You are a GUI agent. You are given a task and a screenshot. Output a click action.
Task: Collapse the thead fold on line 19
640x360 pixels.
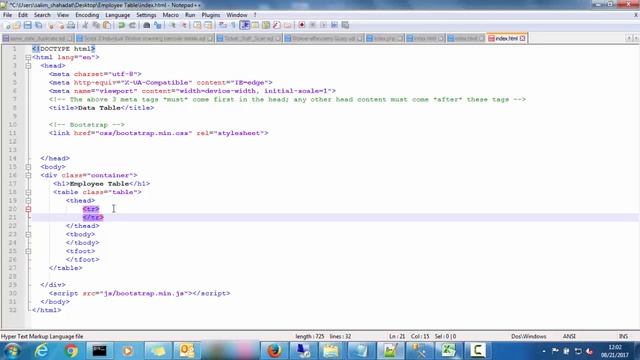(28, 200)
